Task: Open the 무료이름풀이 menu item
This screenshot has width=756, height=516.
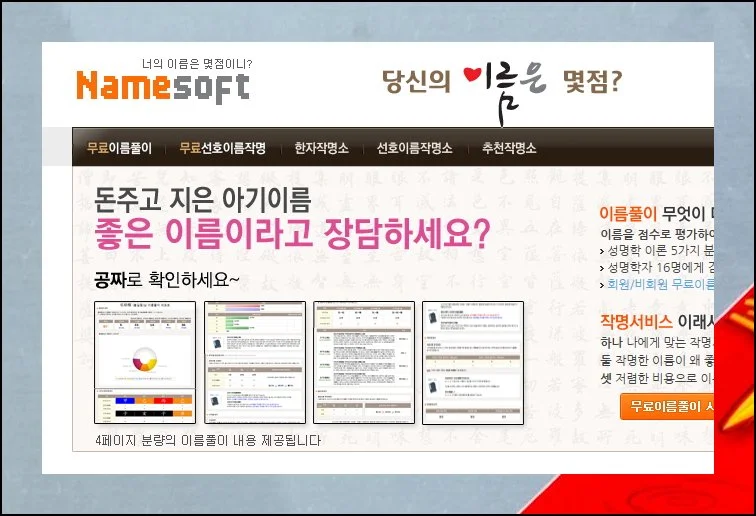Action: (x=119, y=148)
